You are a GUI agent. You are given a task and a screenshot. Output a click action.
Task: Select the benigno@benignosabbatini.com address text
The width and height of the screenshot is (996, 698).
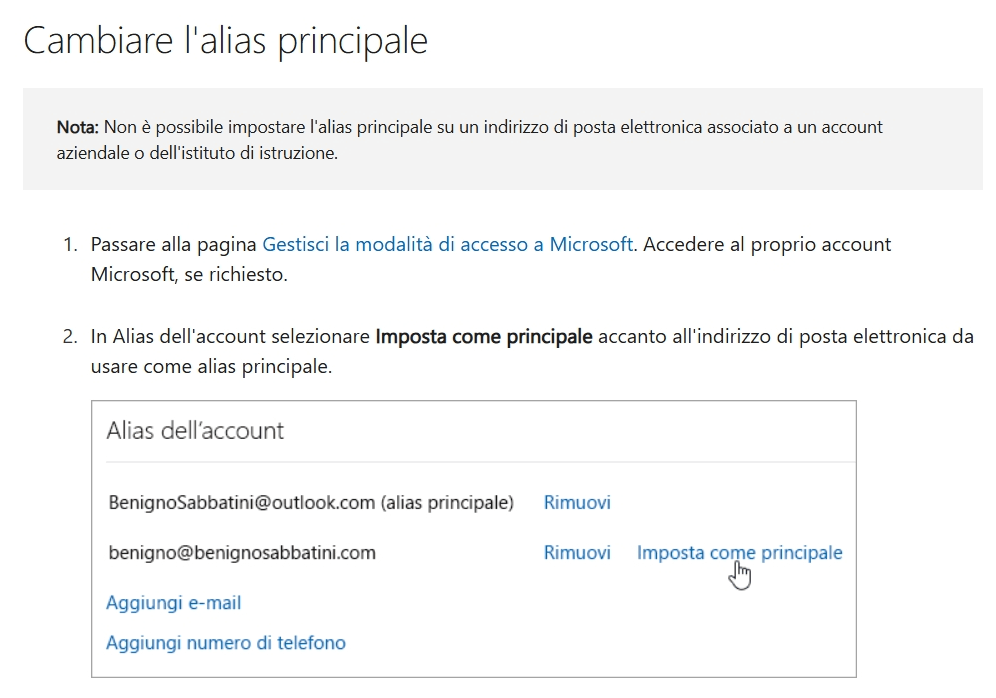242,553
